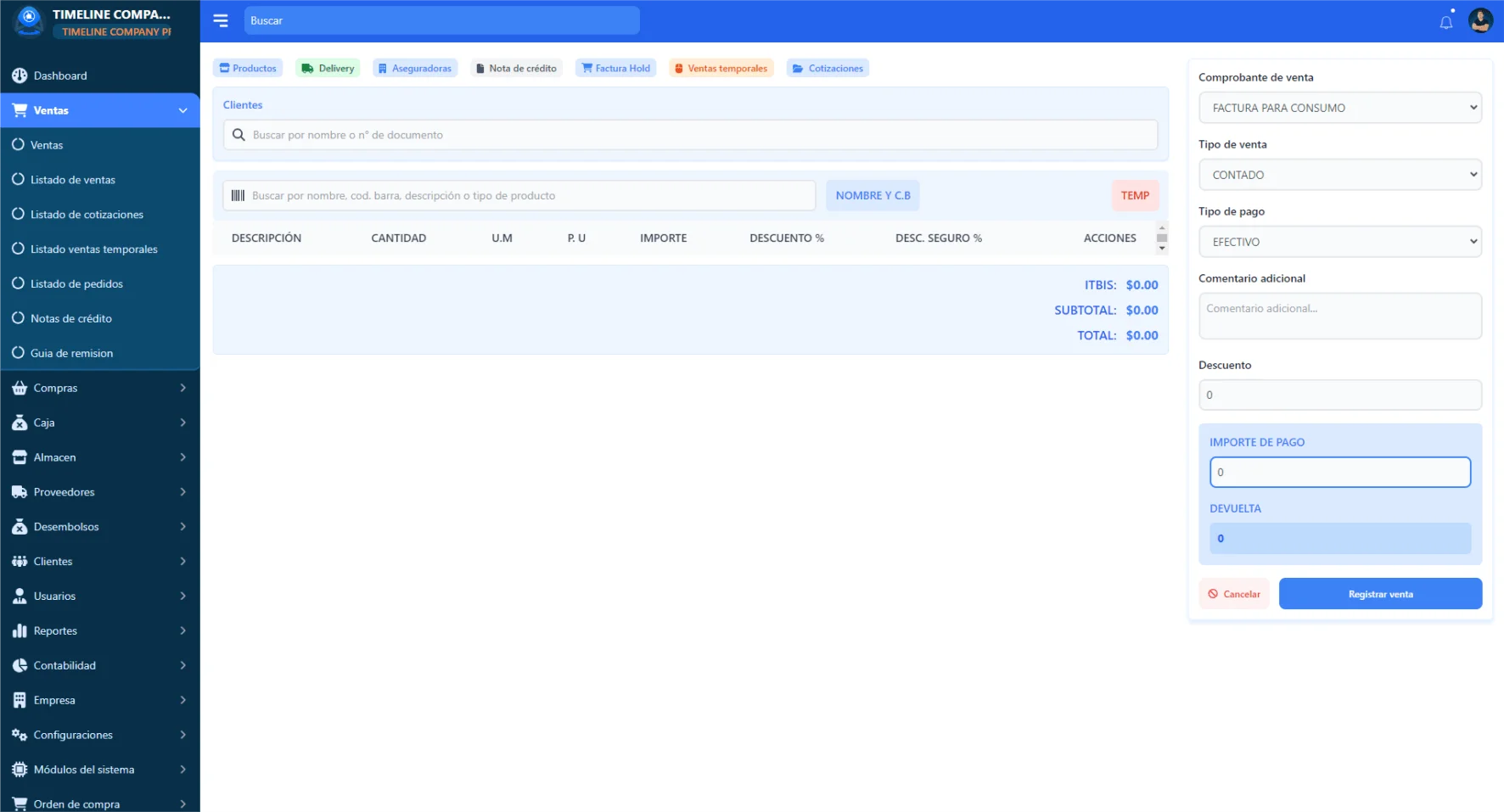This screenshot has height=812, width=1504.
Task: Open the Tipo de venta dropdown
Action: (1340, 175)
